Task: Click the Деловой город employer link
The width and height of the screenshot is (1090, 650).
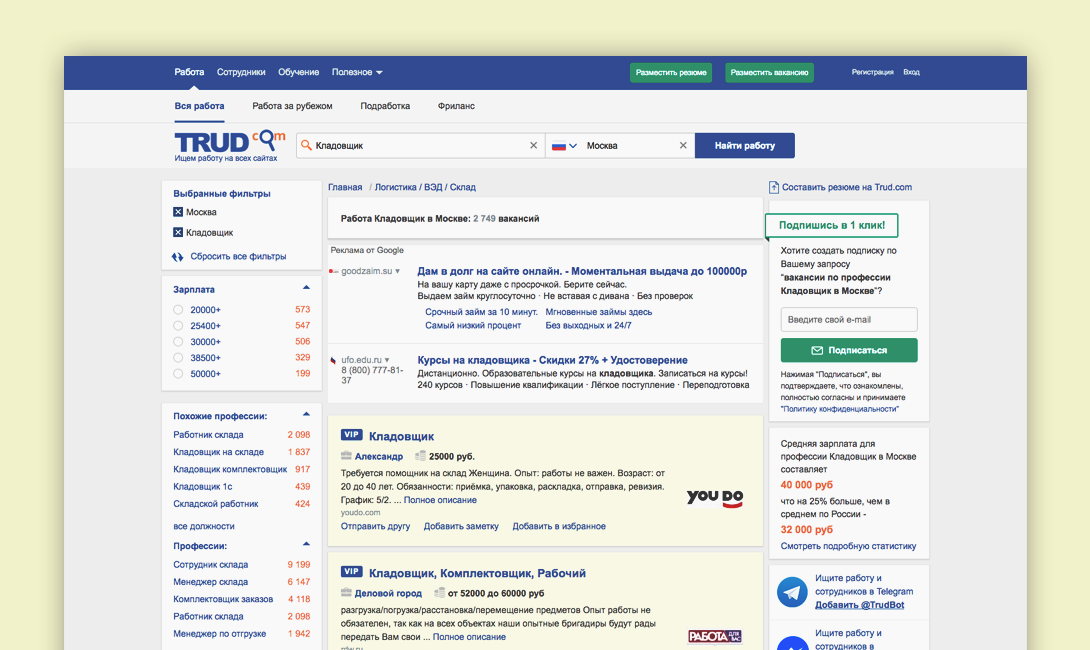Action: click(388, 593)
